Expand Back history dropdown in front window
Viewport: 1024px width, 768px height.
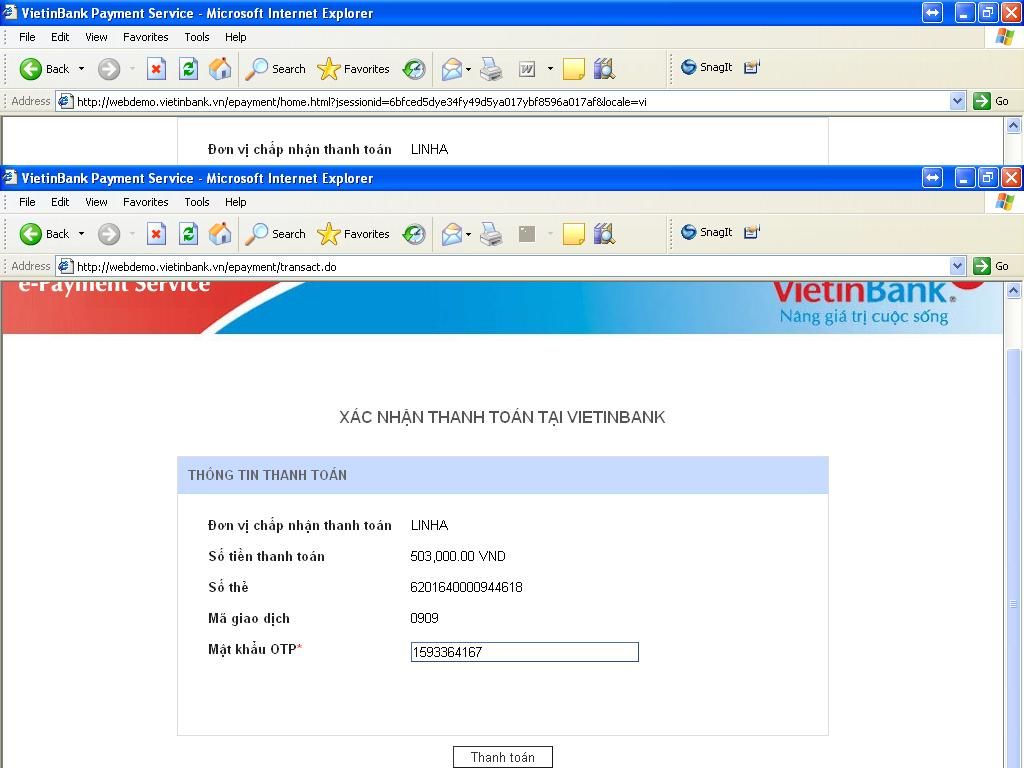(x=82, y=234)
